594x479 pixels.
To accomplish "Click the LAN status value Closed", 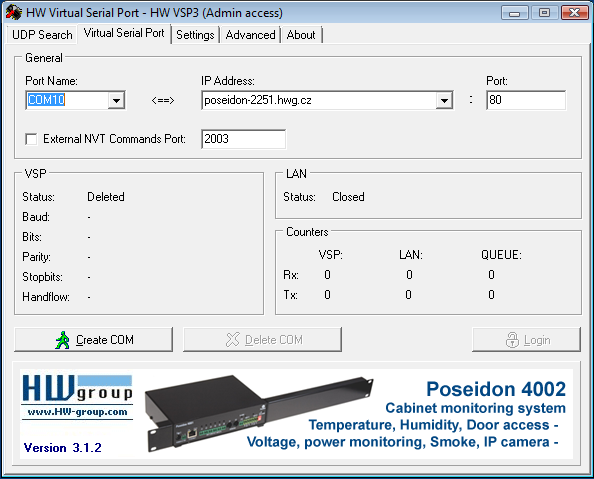I will 348,197.
